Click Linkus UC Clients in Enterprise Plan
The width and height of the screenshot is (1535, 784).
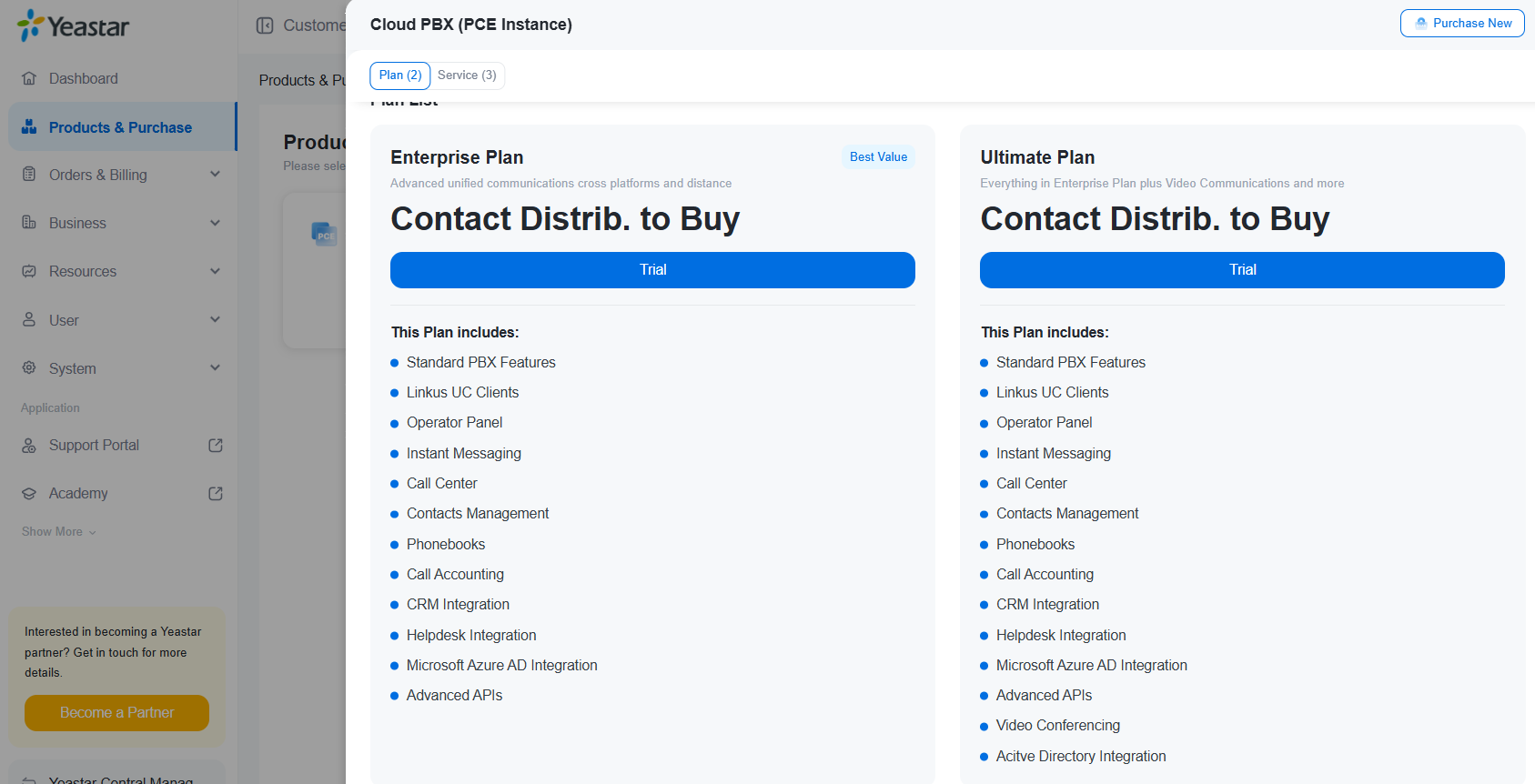tap(462, 393)
